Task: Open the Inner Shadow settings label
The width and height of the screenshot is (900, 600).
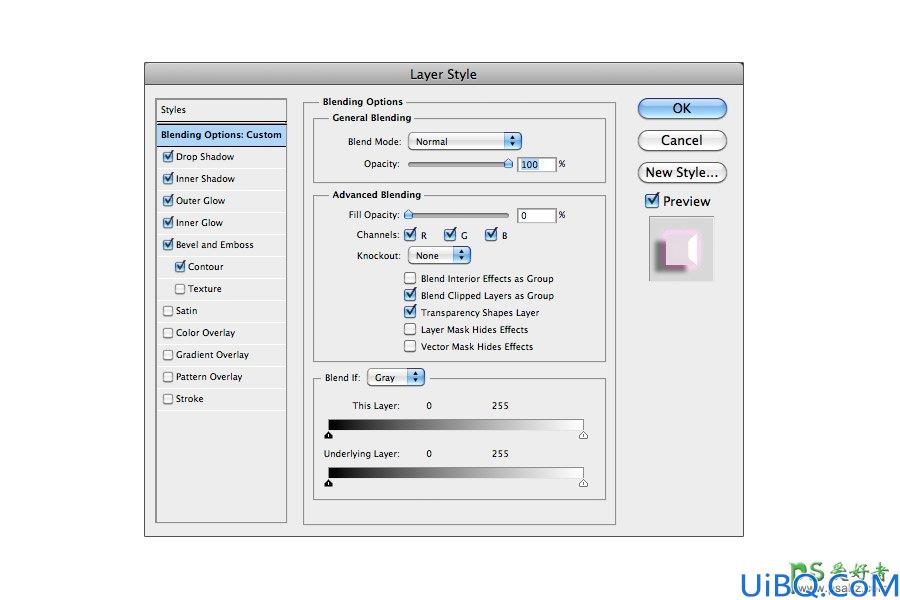Action: tap(205, 179)
